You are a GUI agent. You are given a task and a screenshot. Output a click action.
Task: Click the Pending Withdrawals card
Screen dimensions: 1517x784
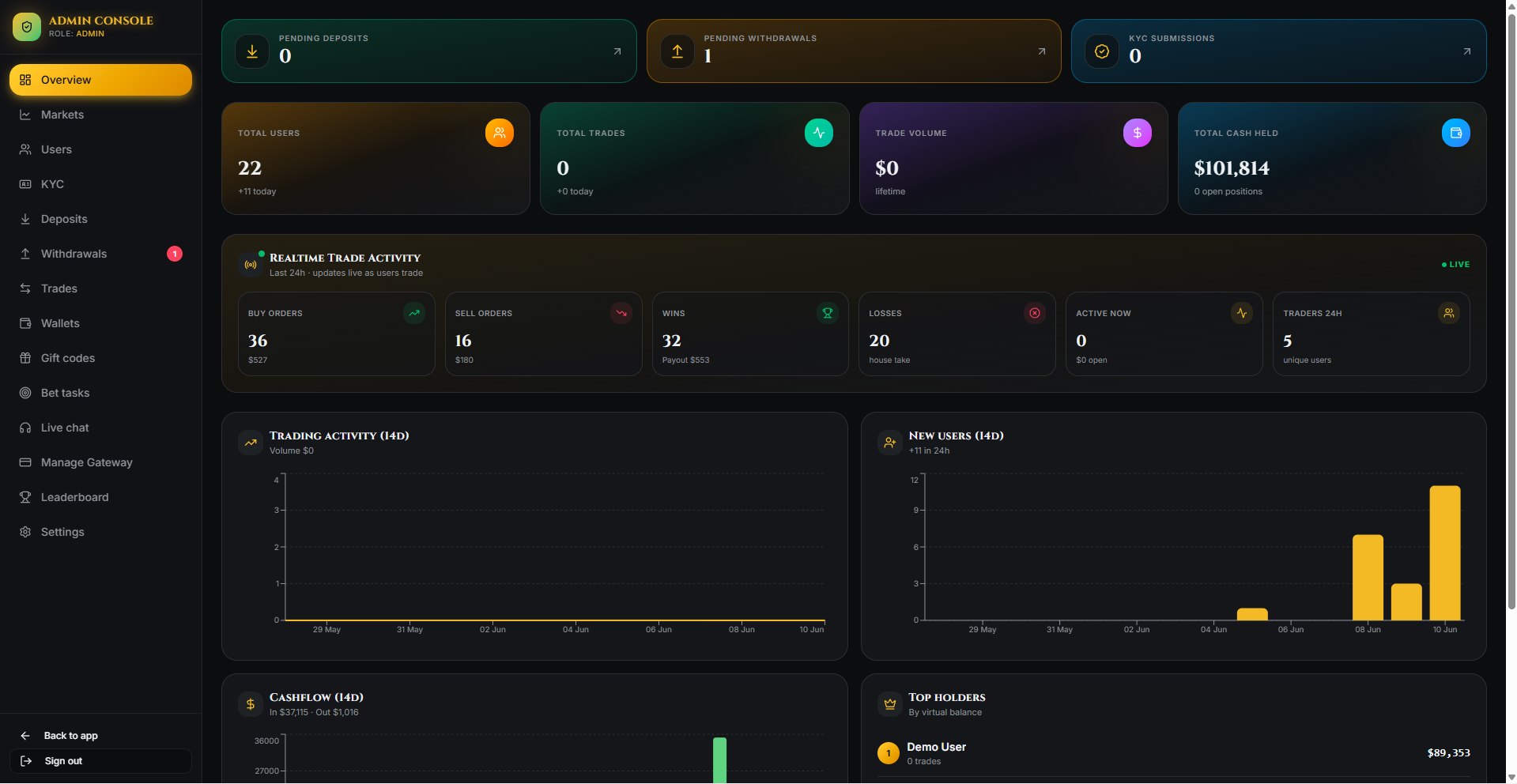854,51
